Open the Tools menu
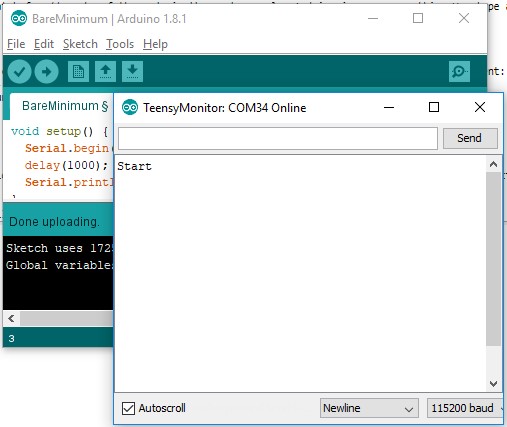The height and width of the screenshot is (427, 507). click(x=120, y=44)
